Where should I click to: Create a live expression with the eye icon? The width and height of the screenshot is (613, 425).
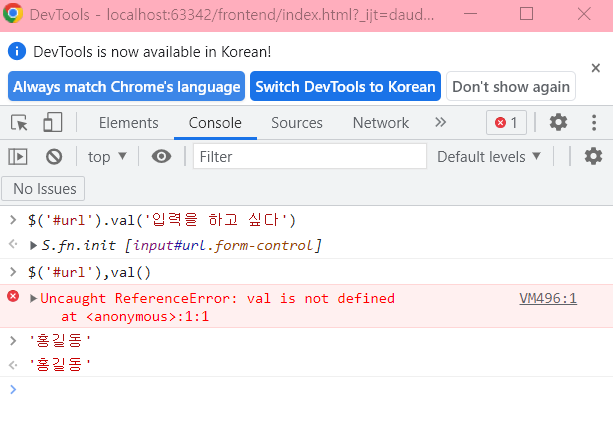161,156
